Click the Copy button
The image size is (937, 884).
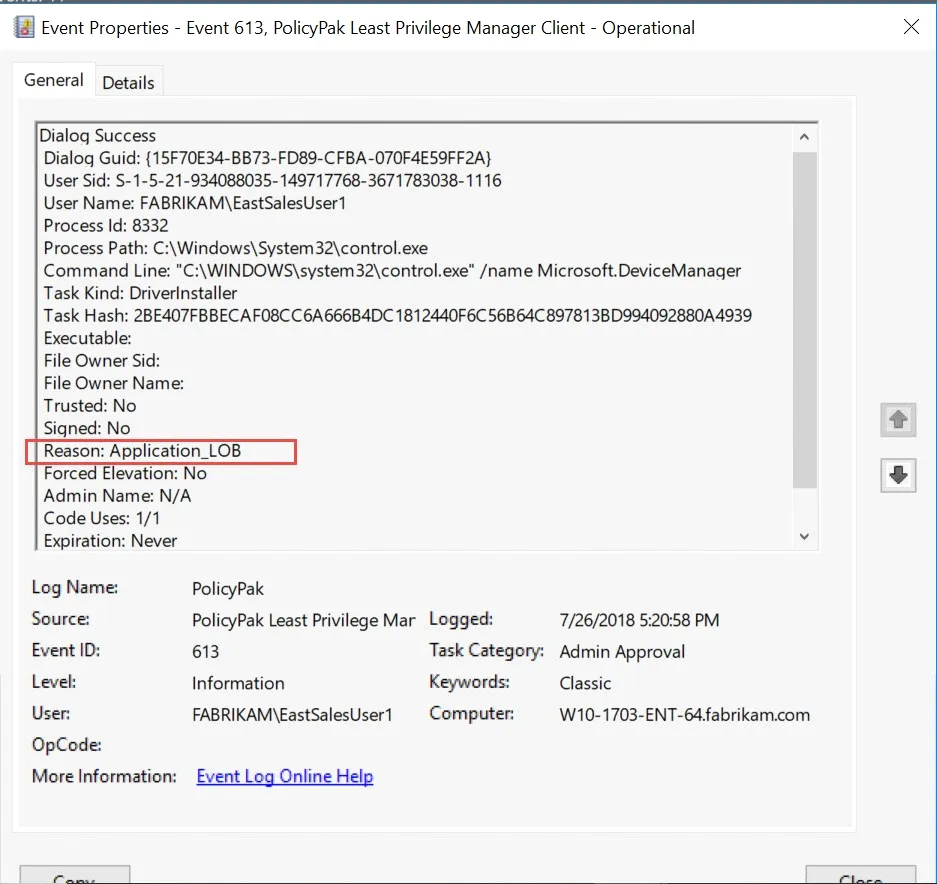coord(75,874)
